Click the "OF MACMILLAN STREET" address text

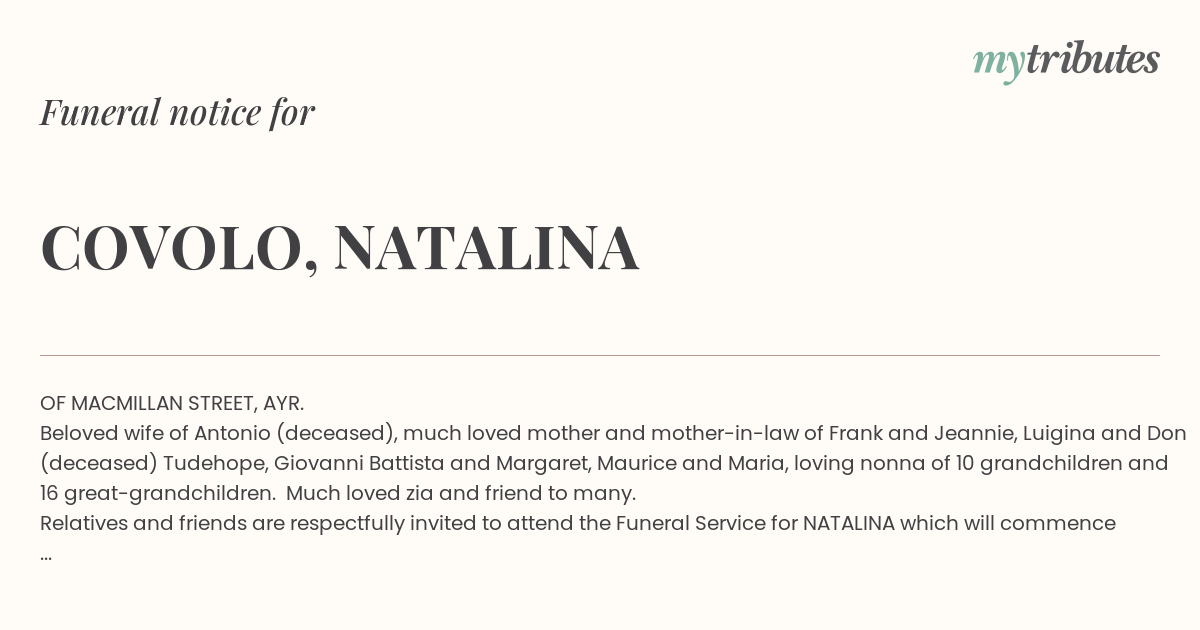(148, 404)
